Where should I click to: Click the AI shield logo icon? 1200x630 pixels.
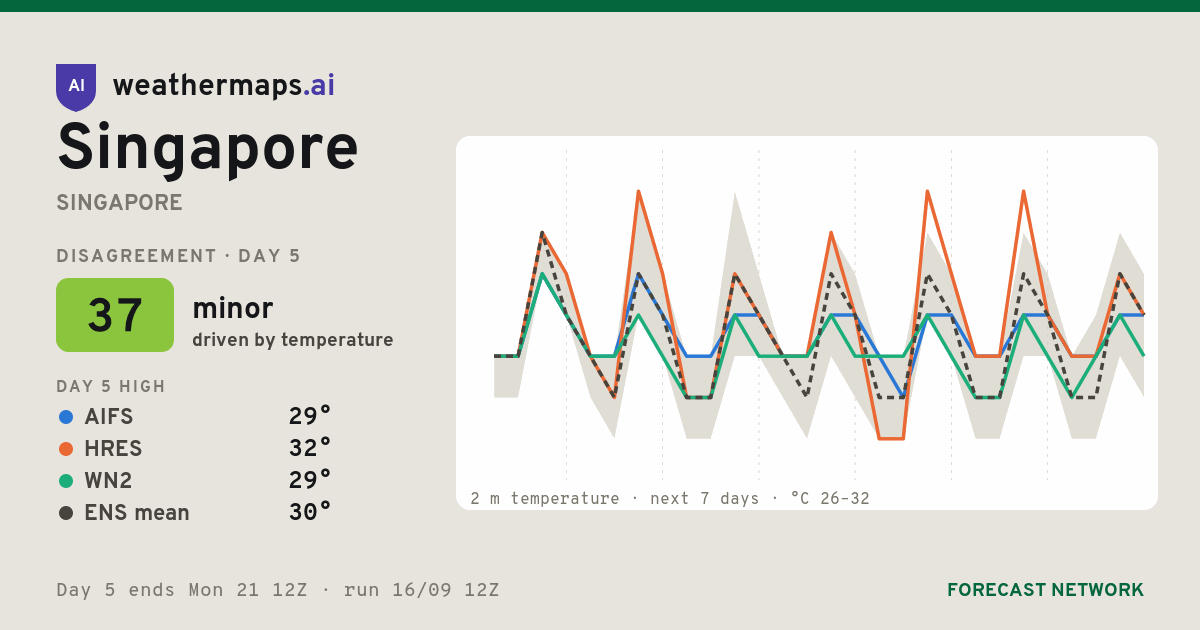click(76, 87)
